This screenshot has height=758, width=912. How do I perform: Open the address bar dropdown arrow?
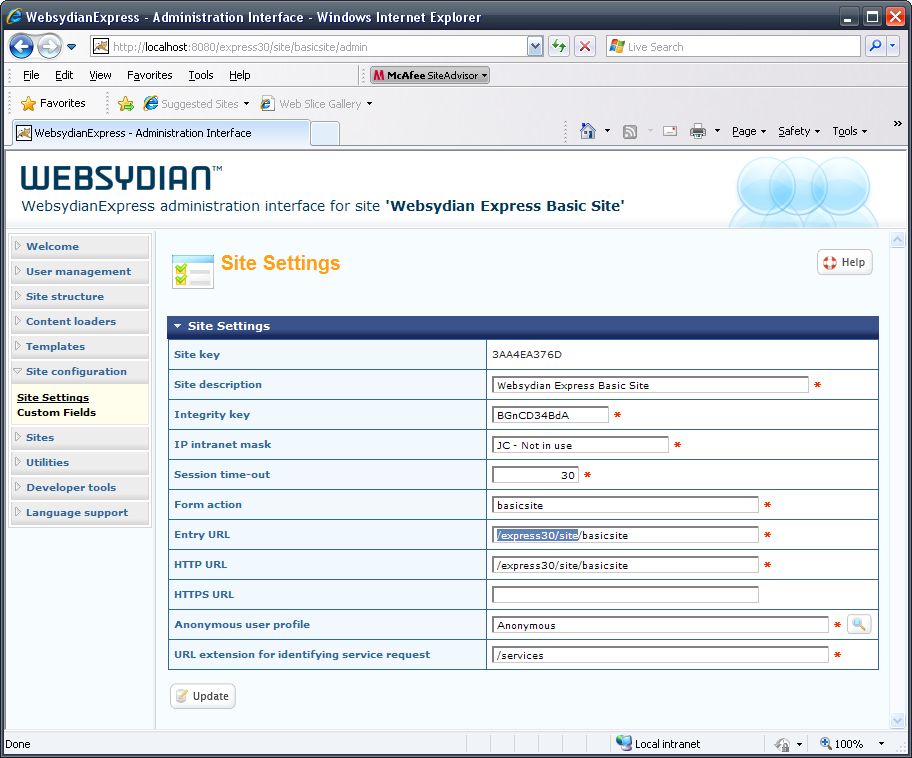pos(535,47)
